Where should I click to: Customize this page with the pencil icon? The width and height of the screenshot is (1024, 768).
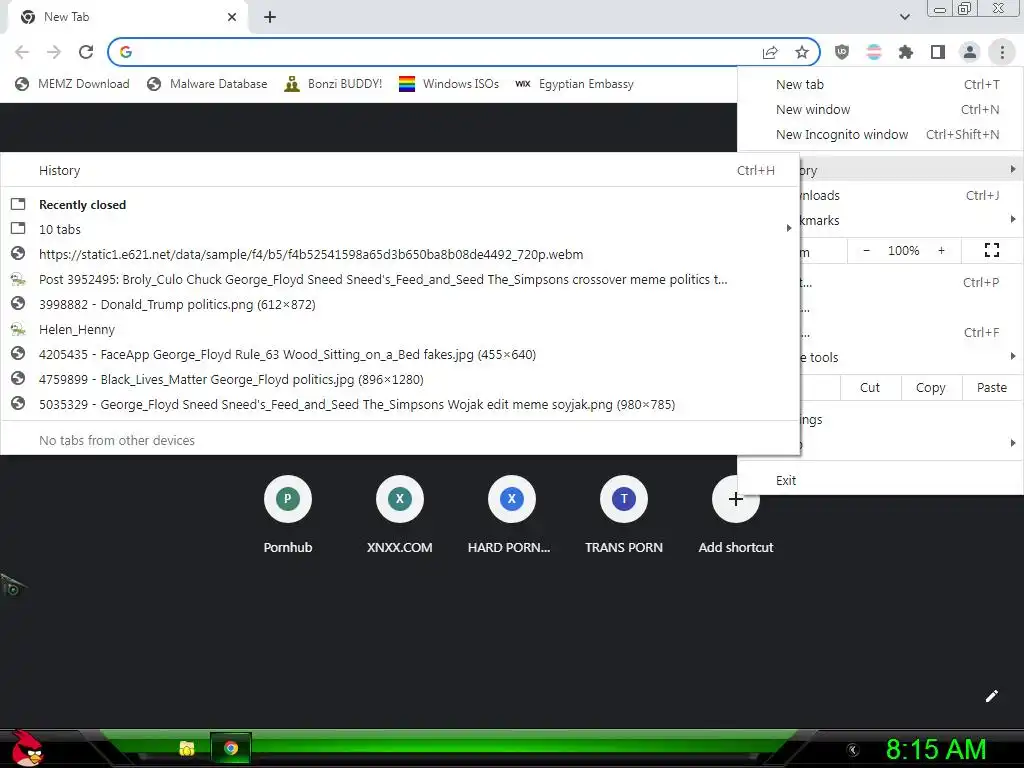[991, 696]
